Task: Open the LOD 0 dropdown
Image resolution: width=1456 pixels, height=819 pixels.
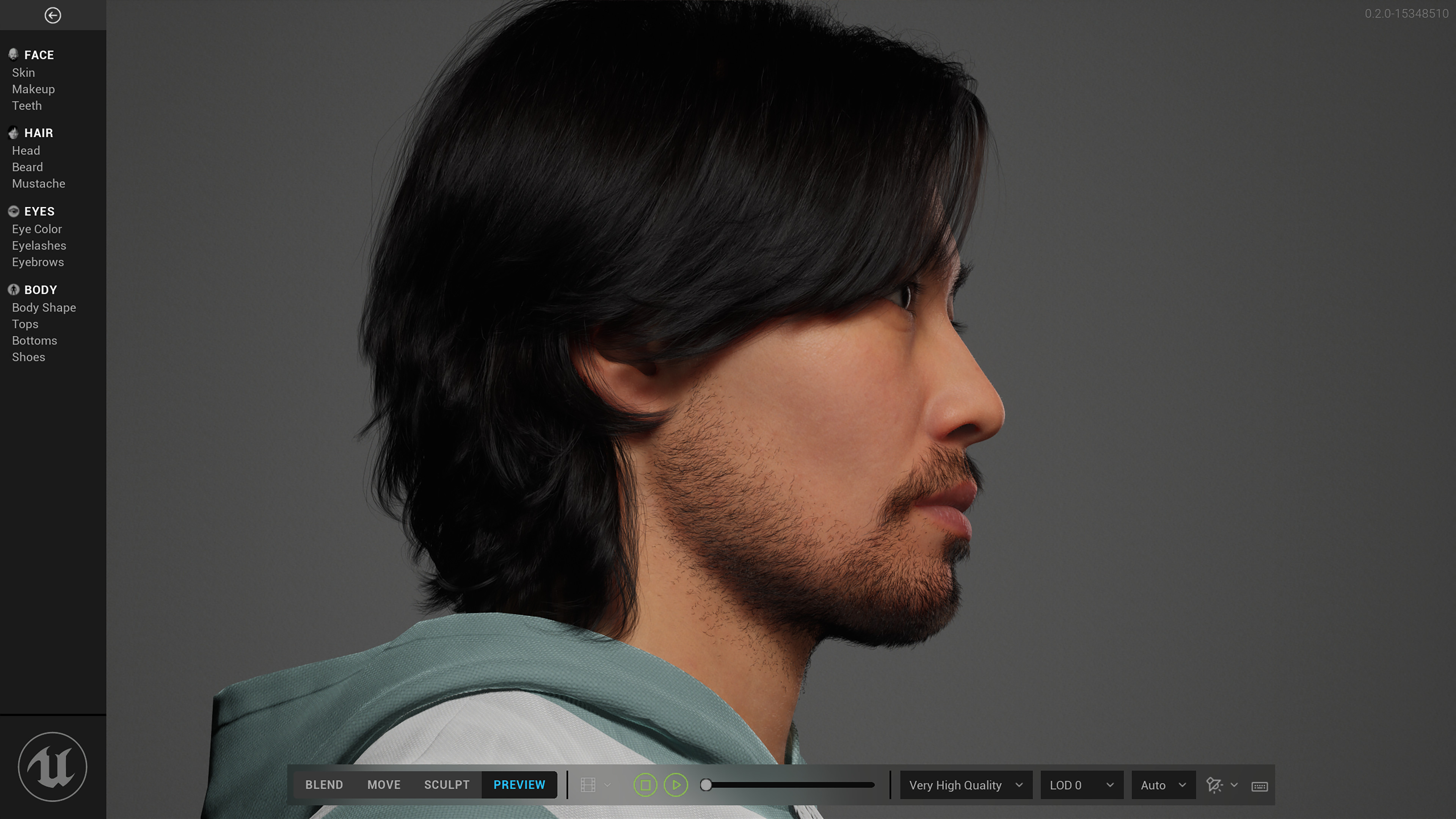Action: click(x=1081, y=785)
